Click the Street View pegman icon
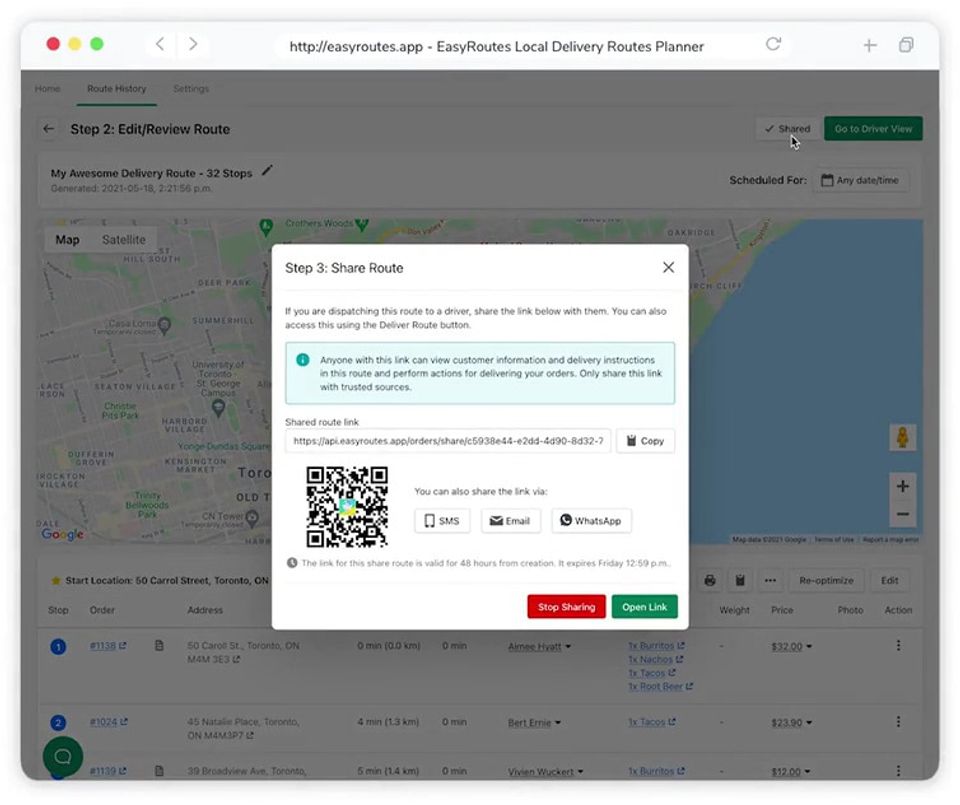 [x=902, y=438]
